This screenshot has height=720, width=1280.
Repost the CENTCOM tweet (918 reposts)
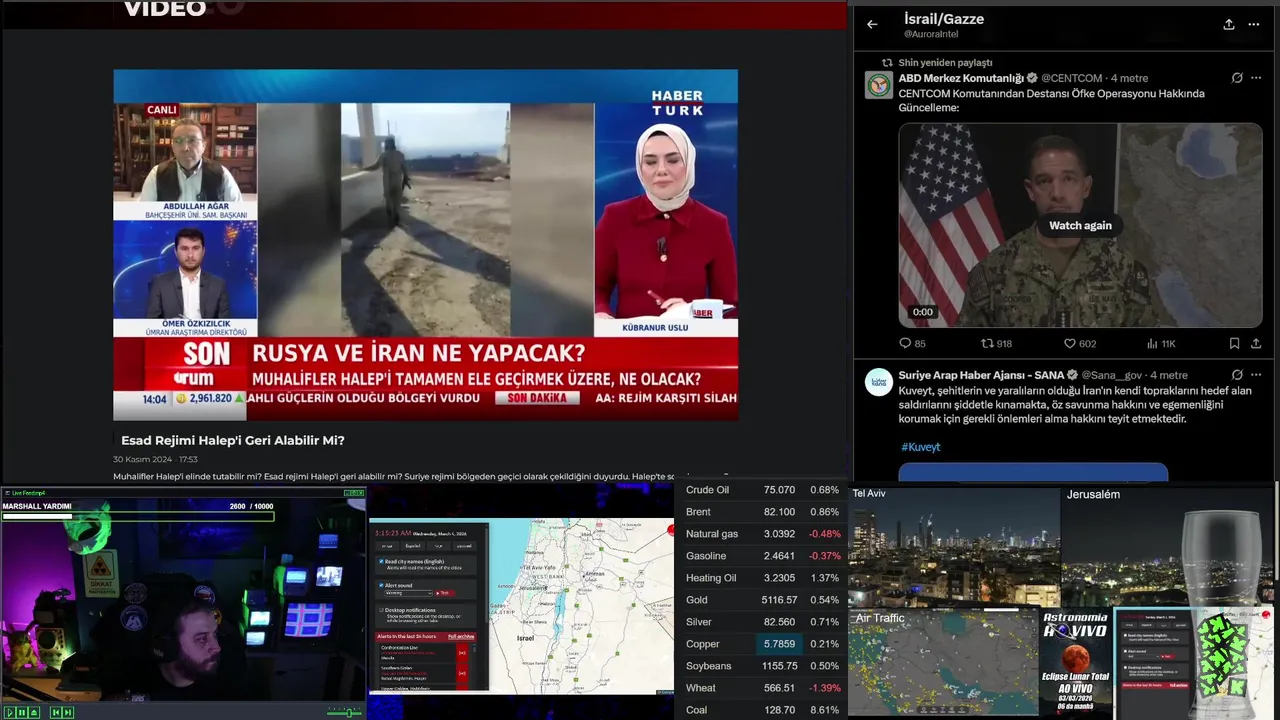click(996, 343)
